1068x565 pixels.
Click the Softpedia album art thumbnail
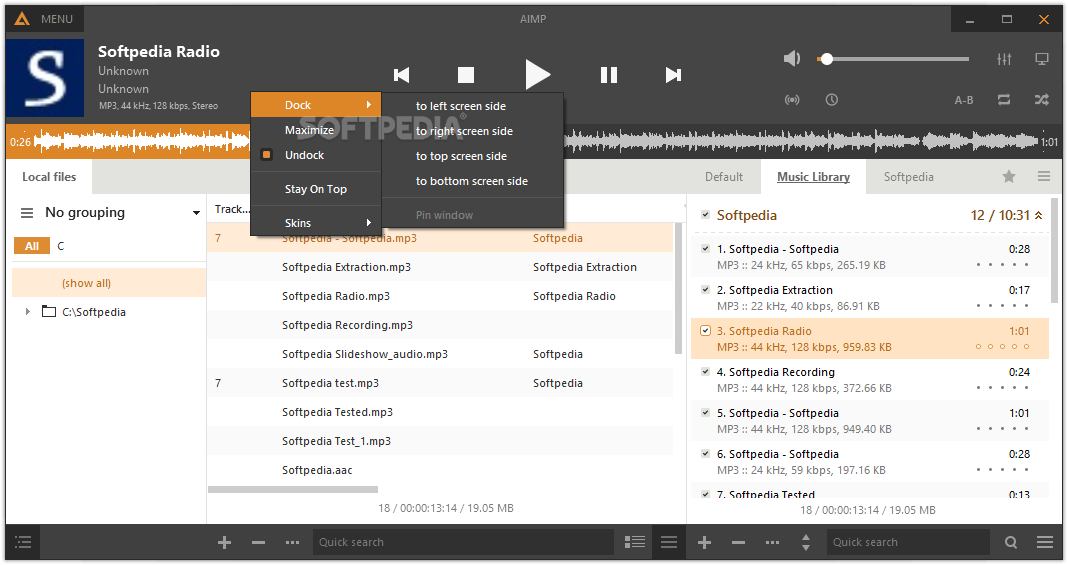click(x=45, y=78)
